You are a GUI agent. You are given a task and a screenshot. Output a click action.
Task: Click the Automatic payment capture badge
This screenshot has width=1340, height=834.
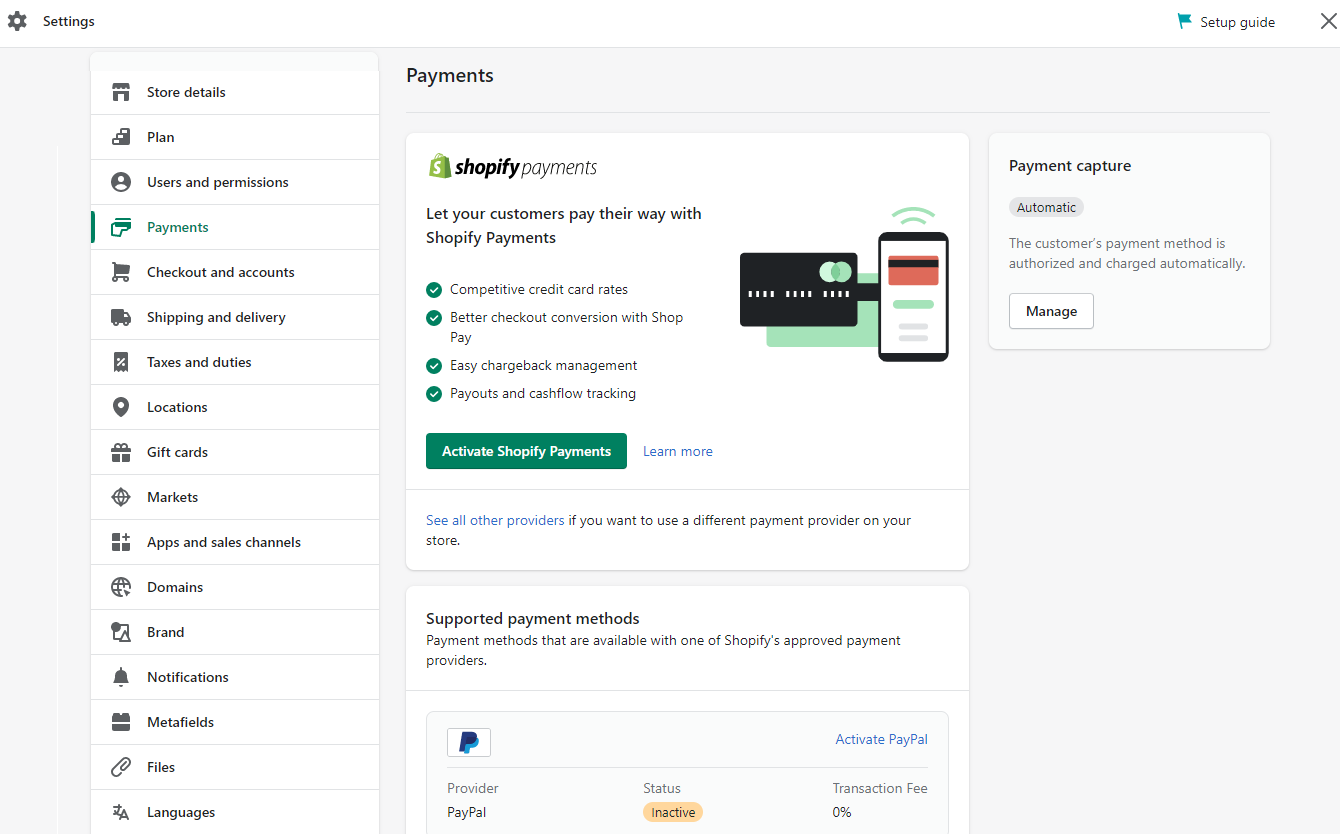click(x=1046, y=207)
